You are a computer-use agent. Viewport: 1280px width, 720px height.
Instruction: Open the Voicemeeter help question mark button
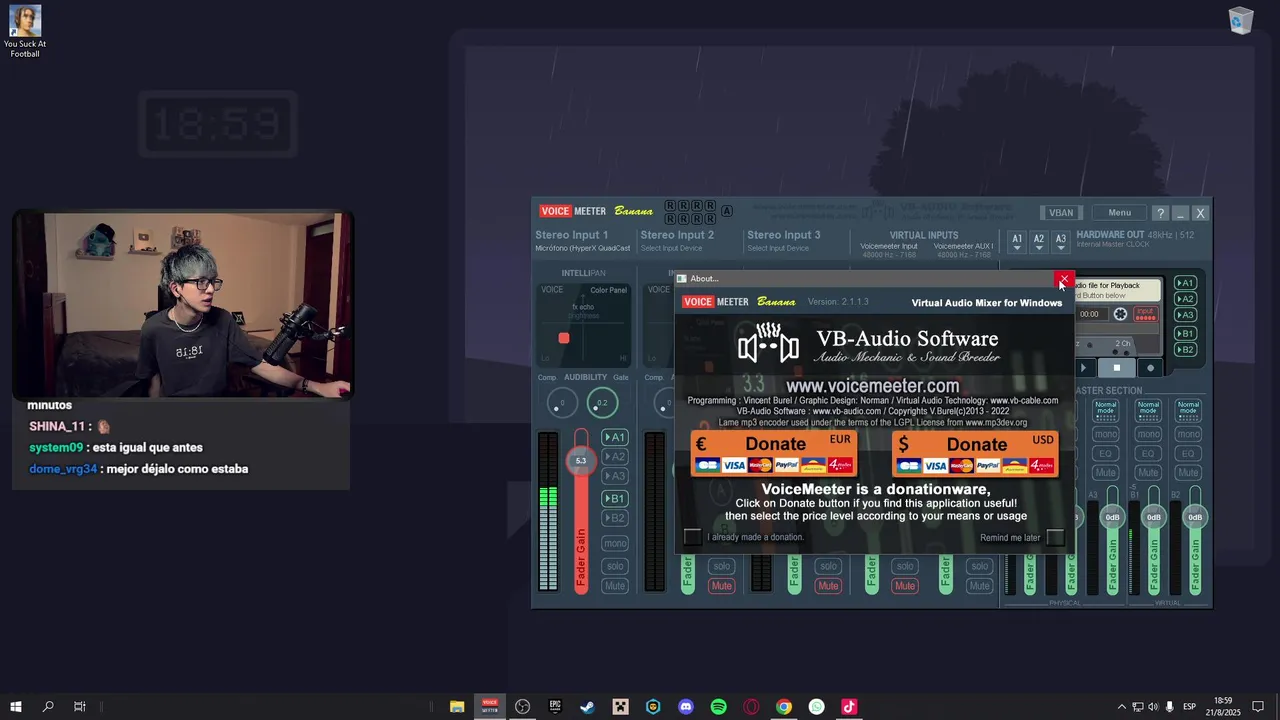(1160, 213)
